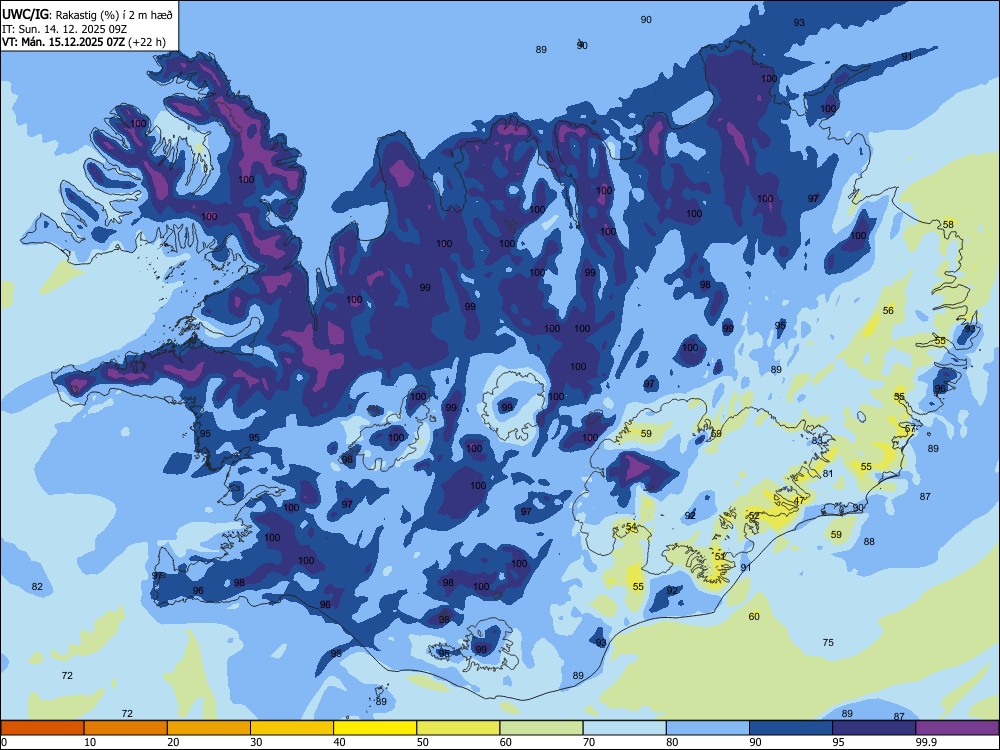Click the golden 30–40 legend swatch
Viewport: 1000px width, 750px height.
[x=292, y=728]
